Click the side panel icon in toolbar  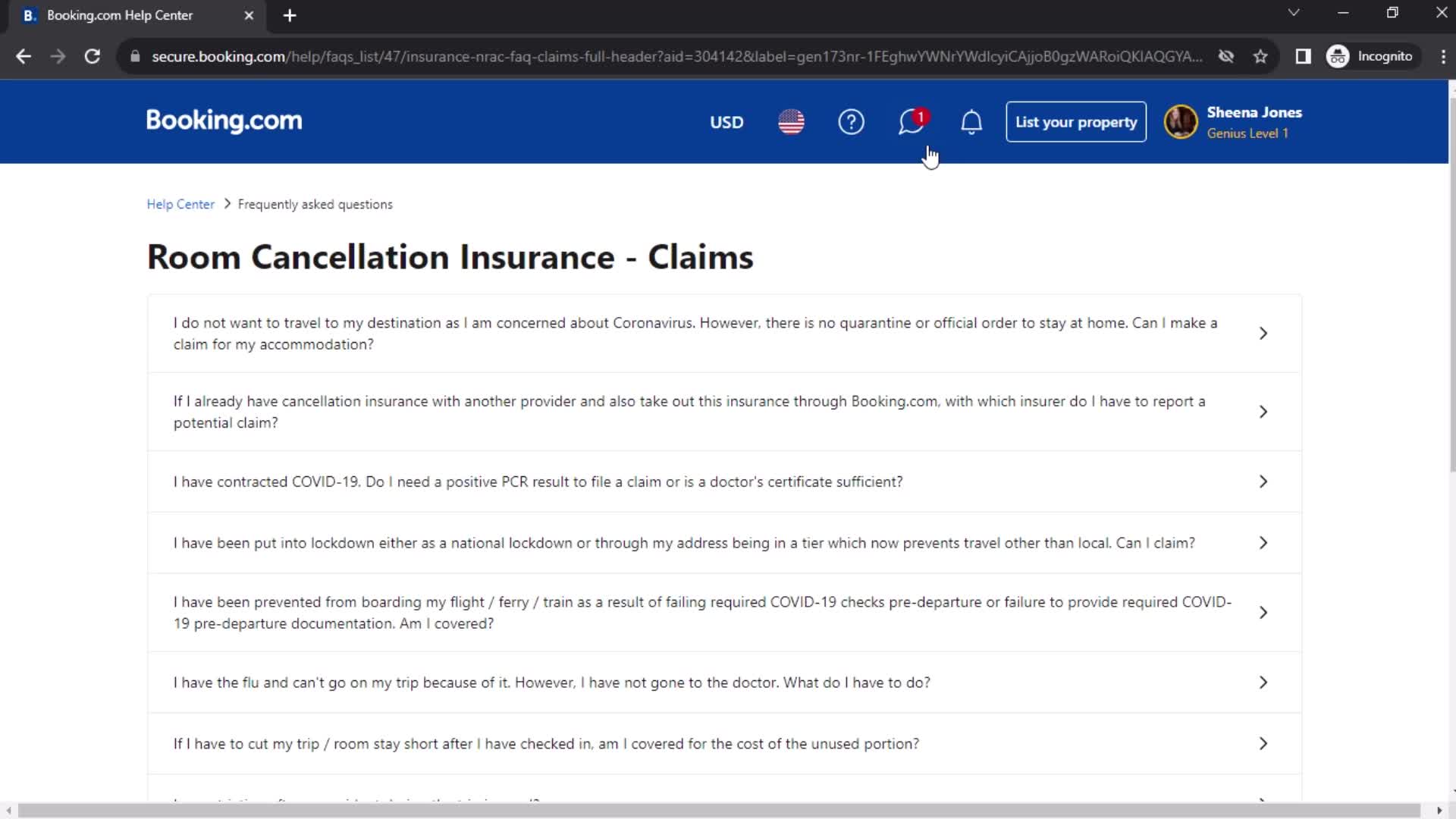pyautogui.click(x=1303, y=56)
